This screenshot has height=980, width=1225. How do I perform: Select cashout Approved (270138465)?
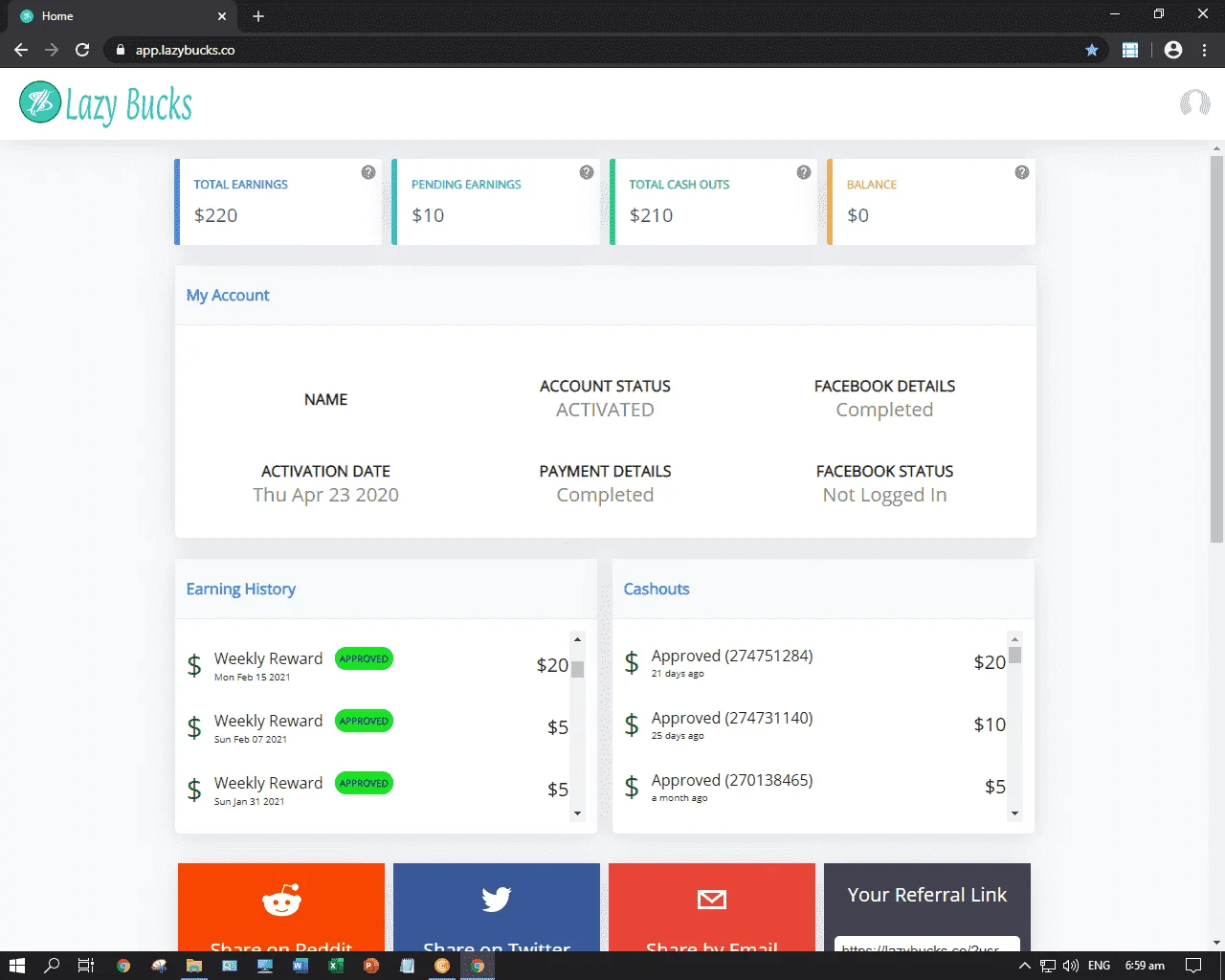[814, 787]
